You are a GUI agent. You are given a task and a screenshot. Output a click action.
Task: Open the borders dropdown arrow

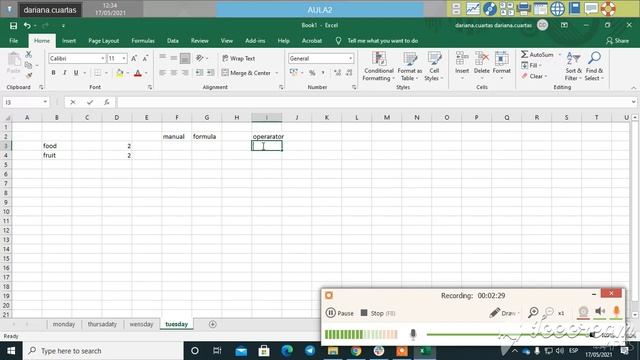coord(106,73)
